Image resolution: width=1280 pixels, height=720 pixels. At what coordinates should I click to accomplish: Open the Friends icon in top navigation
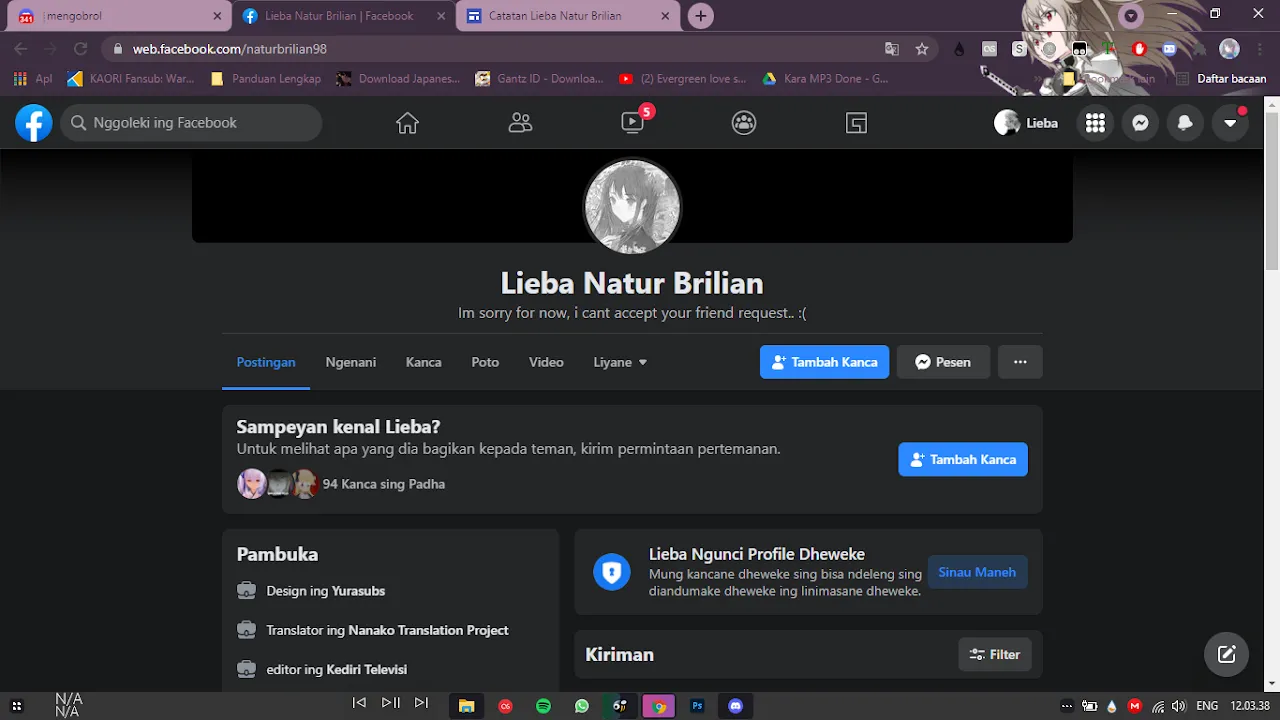[x=520, y=123]
